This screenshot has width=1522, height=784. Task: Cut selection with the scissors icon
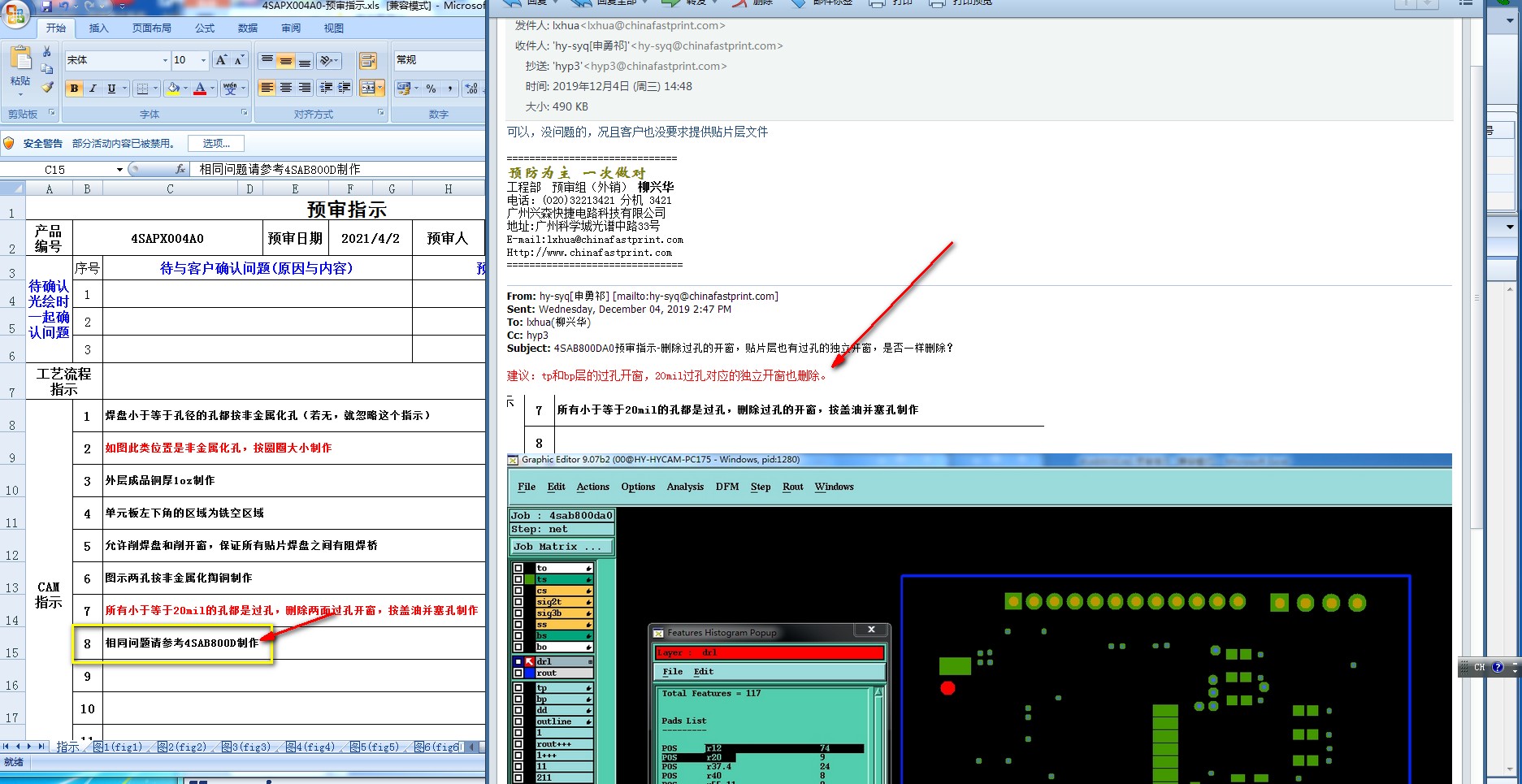point(47,52)
